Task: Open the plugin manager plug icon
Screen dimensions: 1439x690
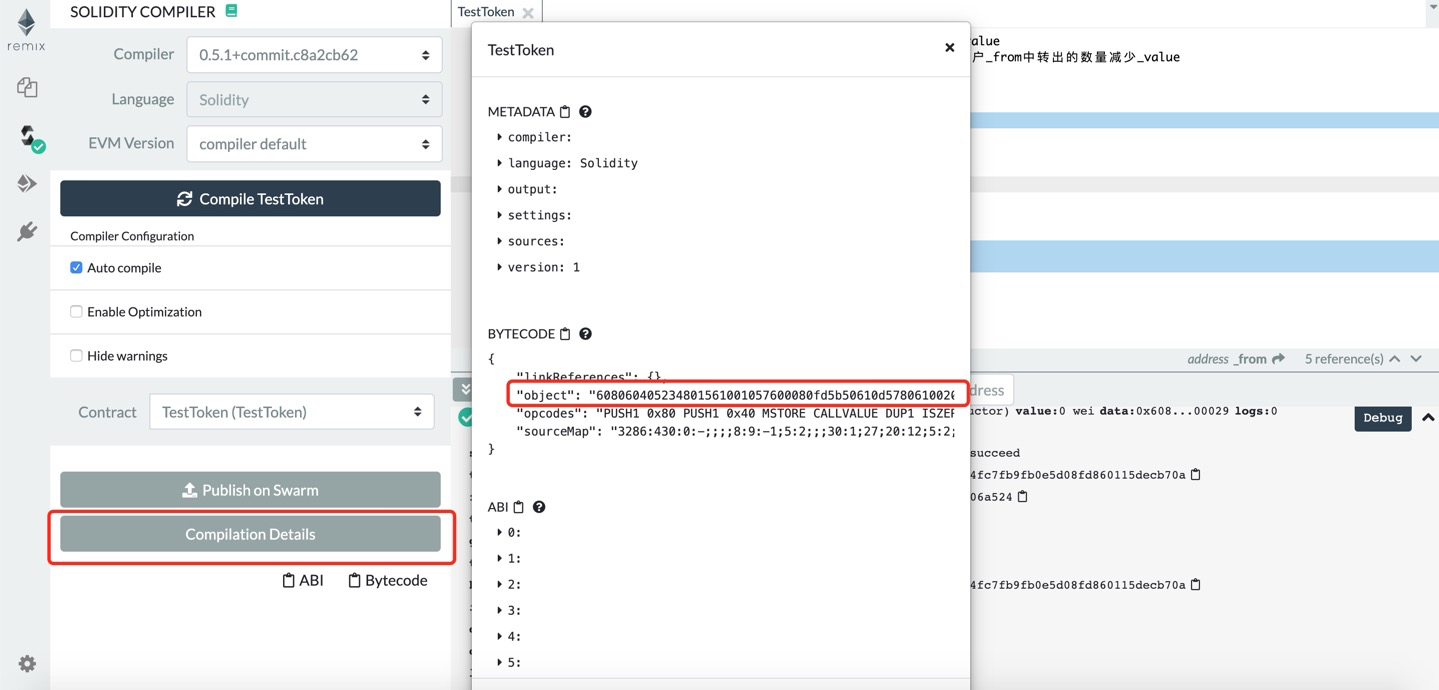Action: [x=27, y=231]
